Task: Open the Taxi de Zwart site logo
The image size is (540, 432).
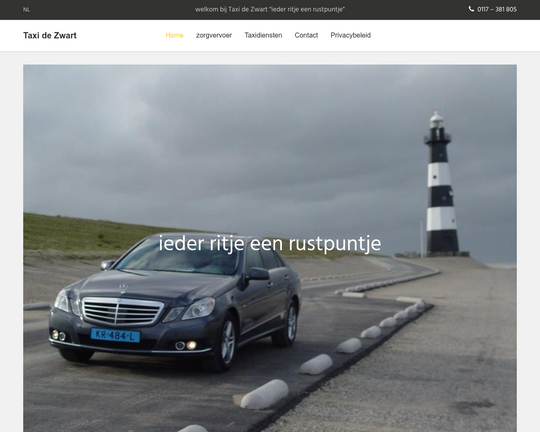Action: pos(50,35)
